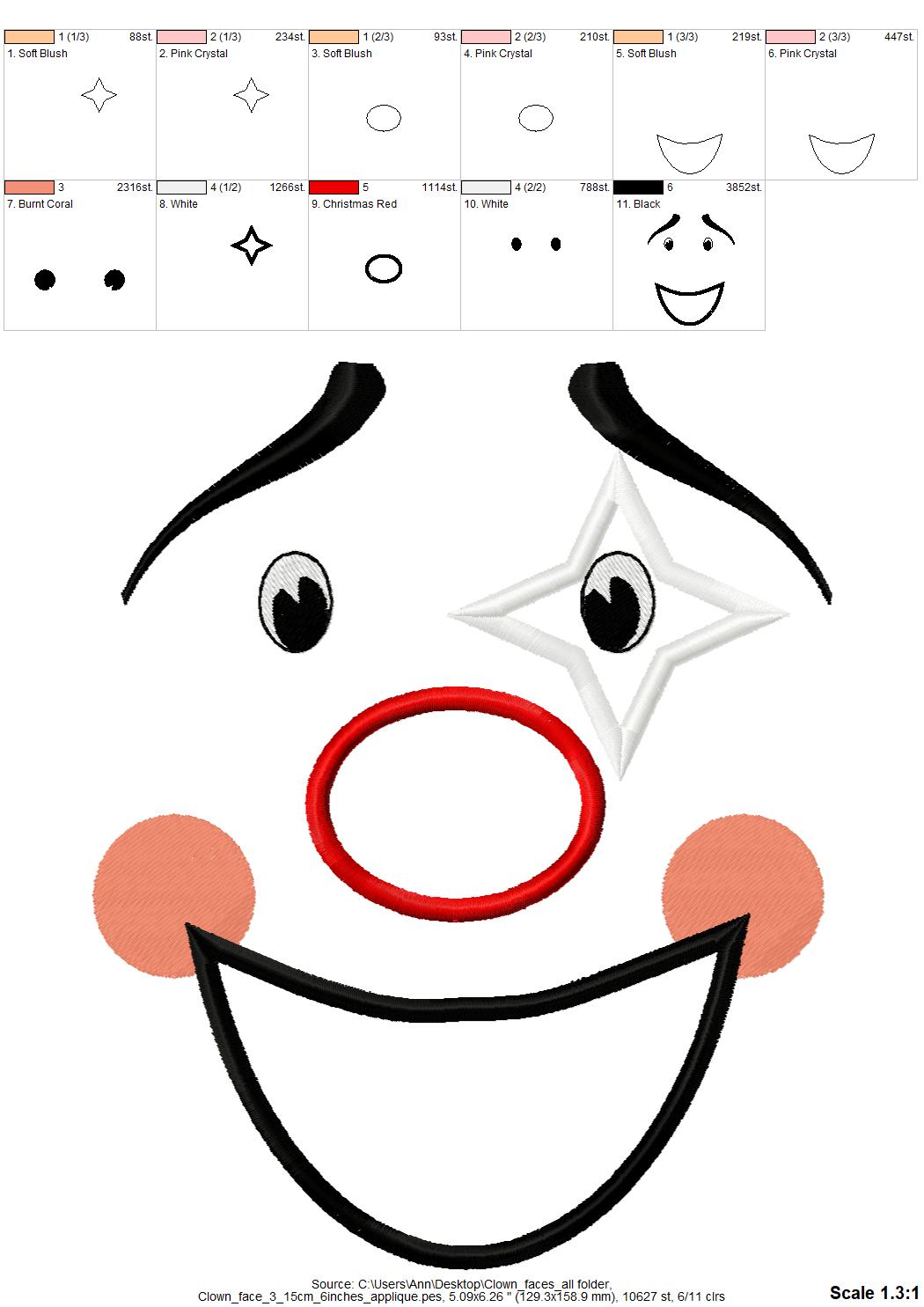Click the '1. Soft Blush' label

tap(37, 54)
